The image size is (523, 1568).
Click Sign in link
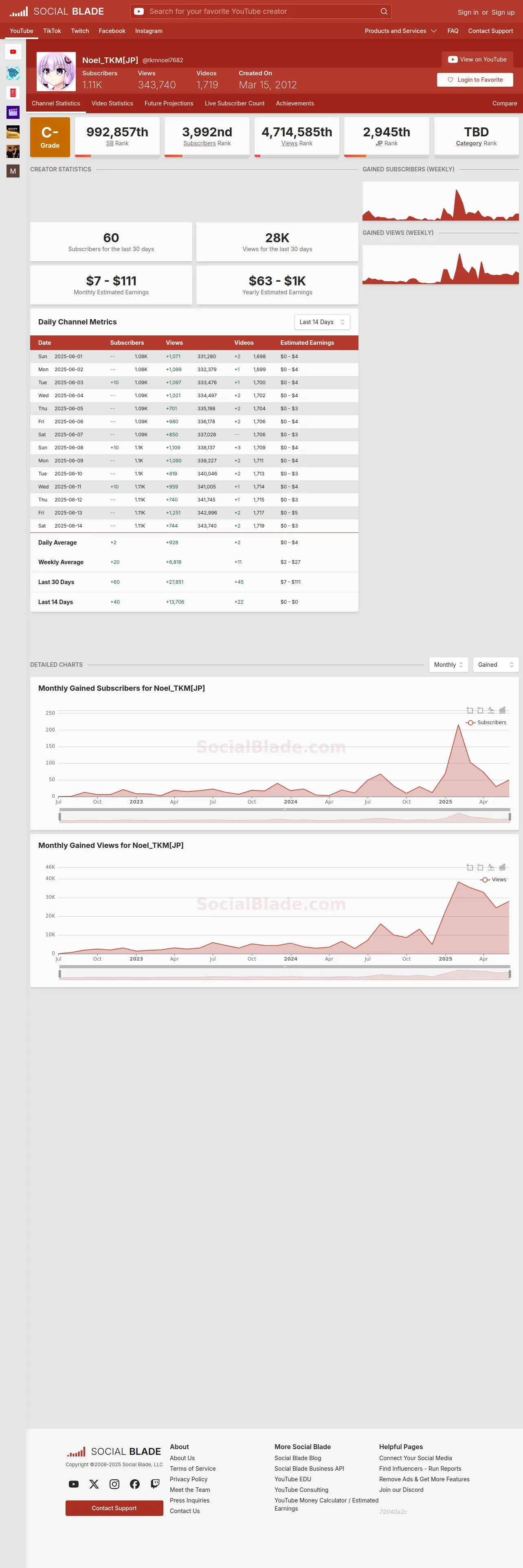(x=468, y=12)
